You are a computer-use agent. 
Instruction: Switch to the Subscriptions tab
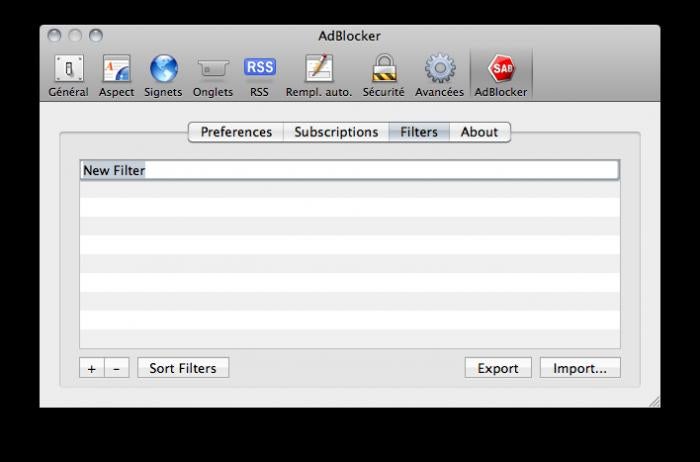pos(336,132)
